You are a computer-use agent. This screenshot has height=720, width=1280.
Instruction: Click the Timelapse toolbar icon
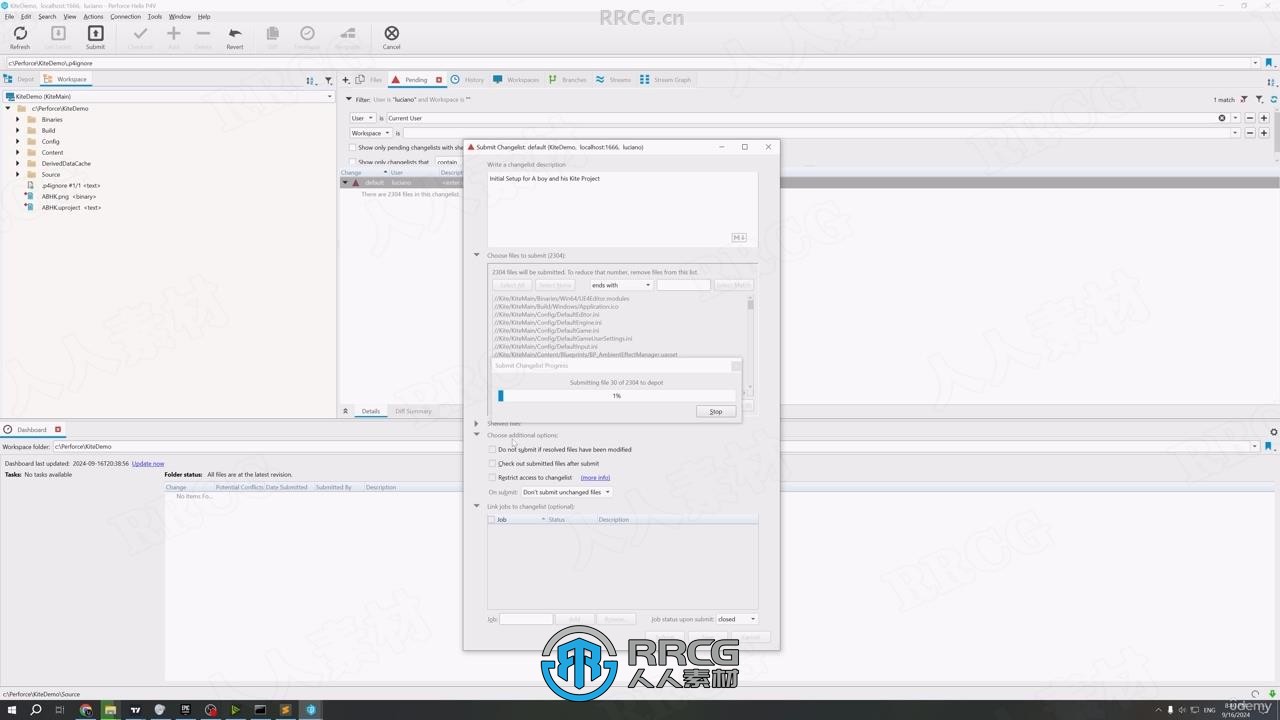tap(307, 37)
